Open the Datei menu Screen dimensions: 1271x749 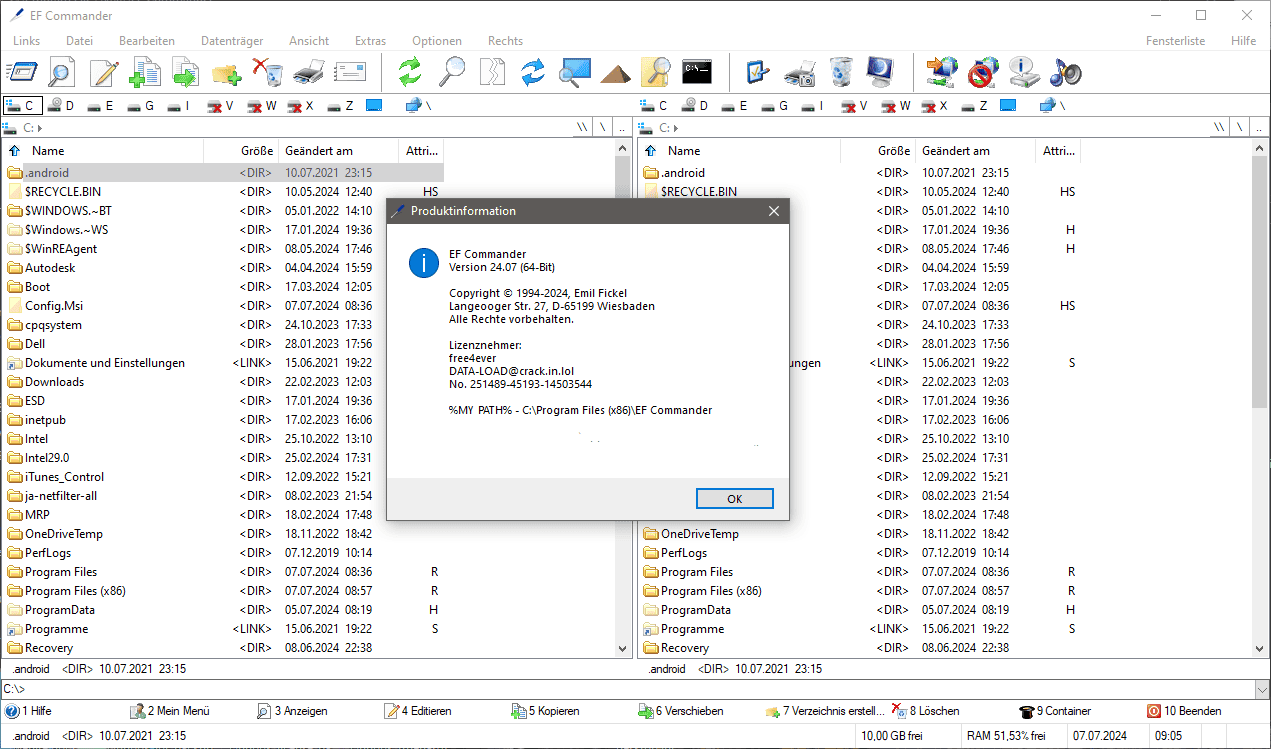79,41
